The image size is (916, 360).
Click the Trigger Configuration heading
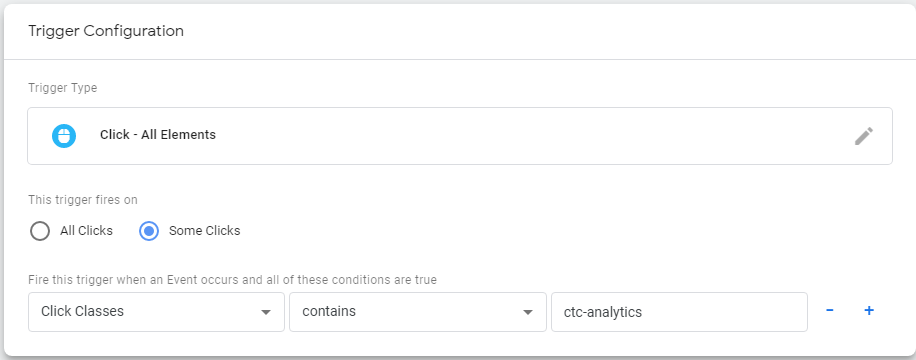click(x=106, y=31)
